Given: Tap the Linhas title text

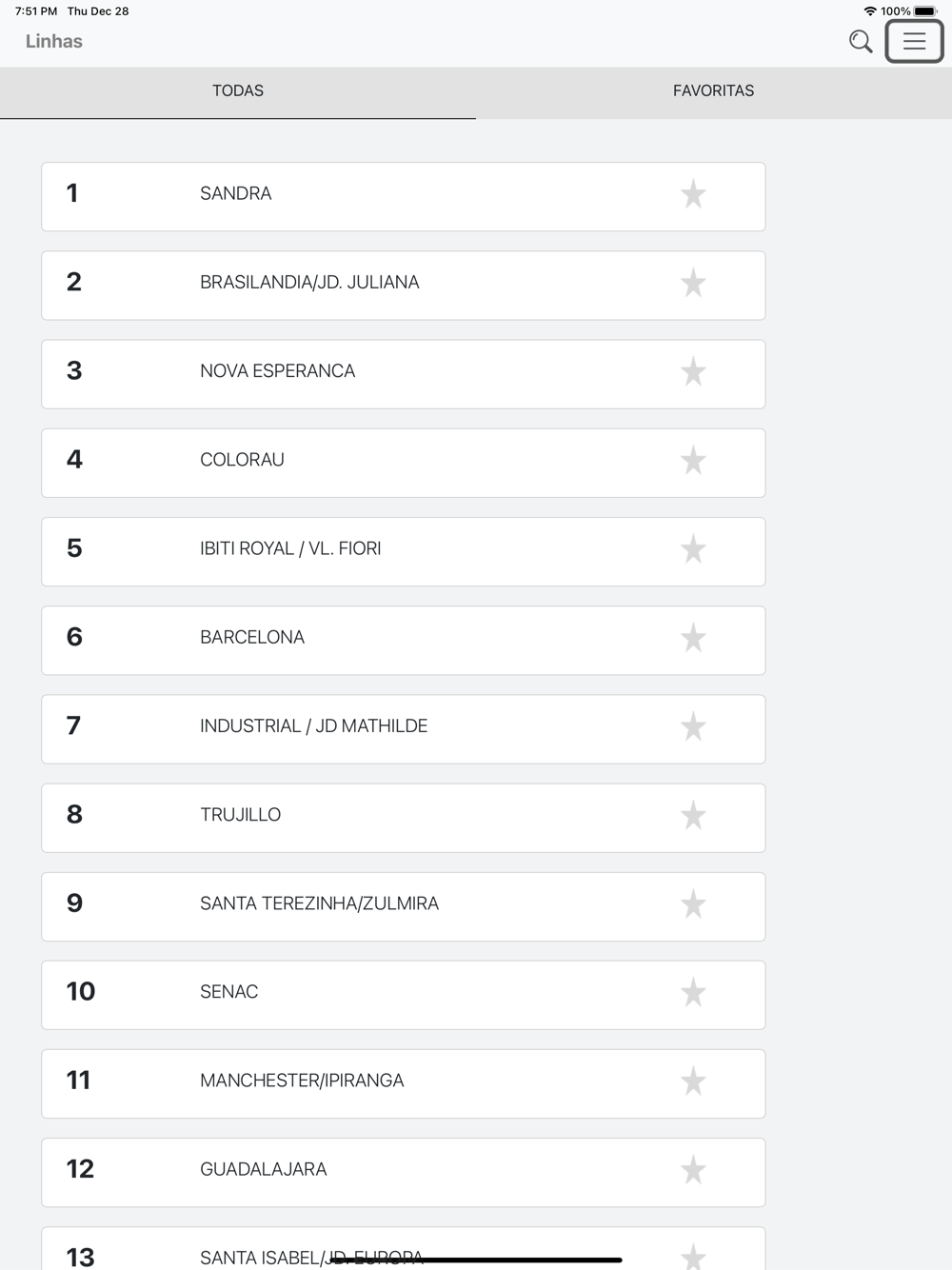Looking at the screenshot, I should pyautogui.click(x=54, y=41).
